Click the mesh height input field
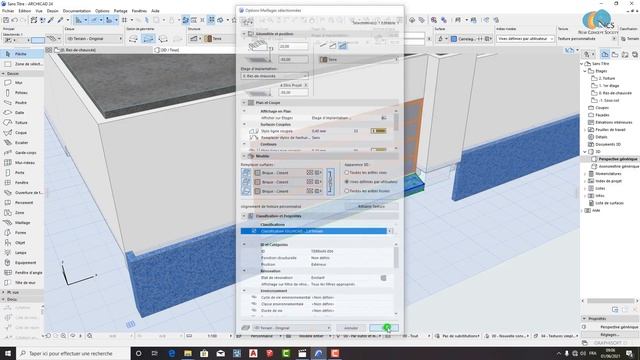 [x=293, y=47]
